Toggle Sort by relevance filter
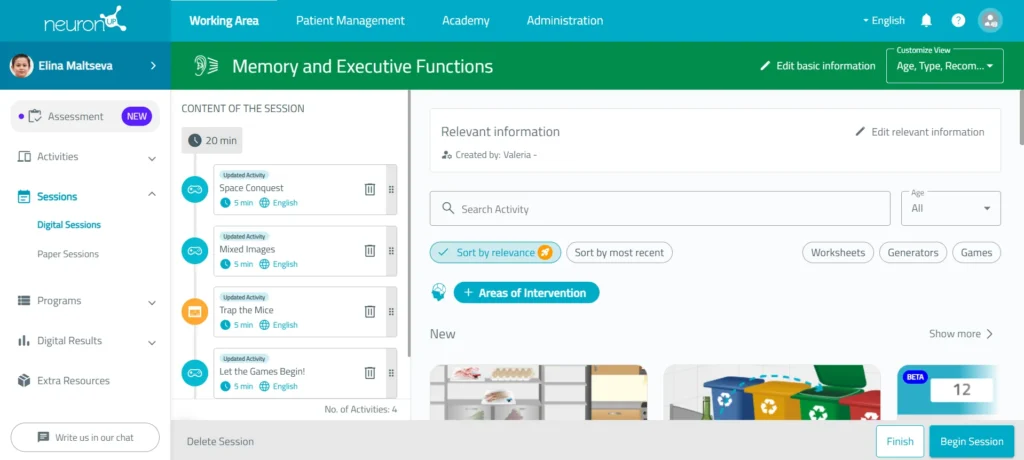Viewport: 1024px width, 460px height. click(x=495, y=252)
